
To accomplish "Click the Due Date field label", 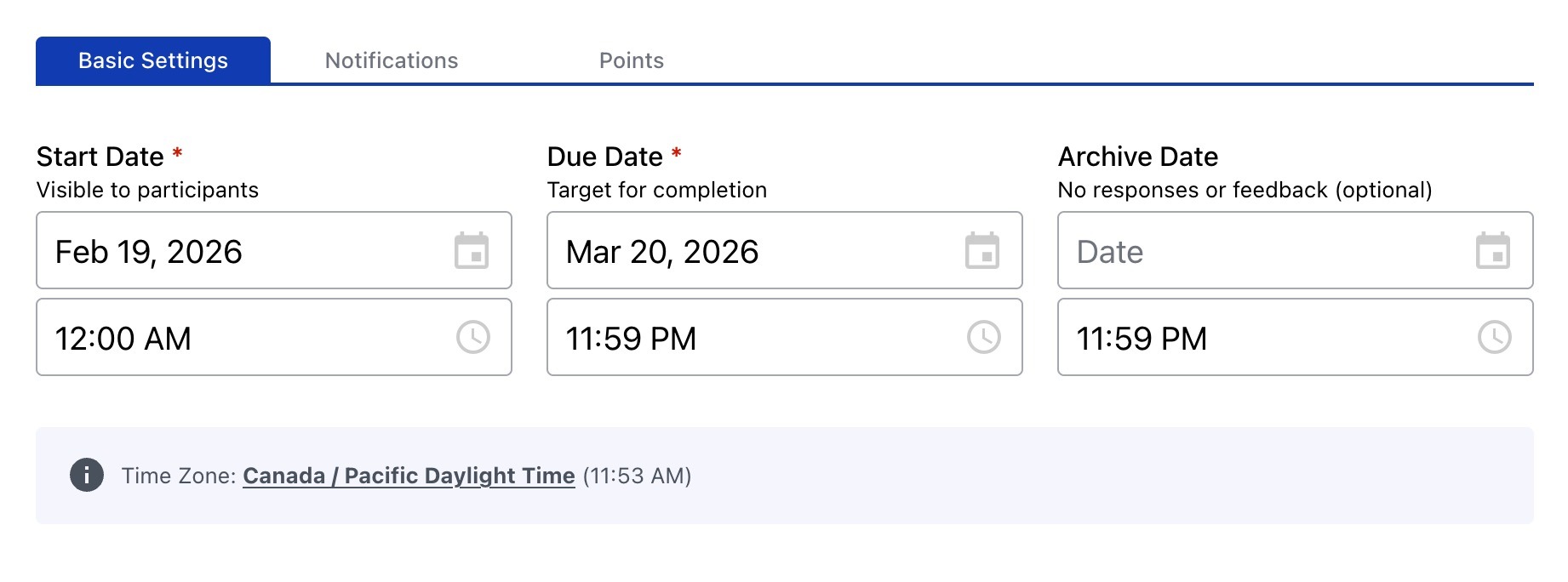I will coord(605,157).
